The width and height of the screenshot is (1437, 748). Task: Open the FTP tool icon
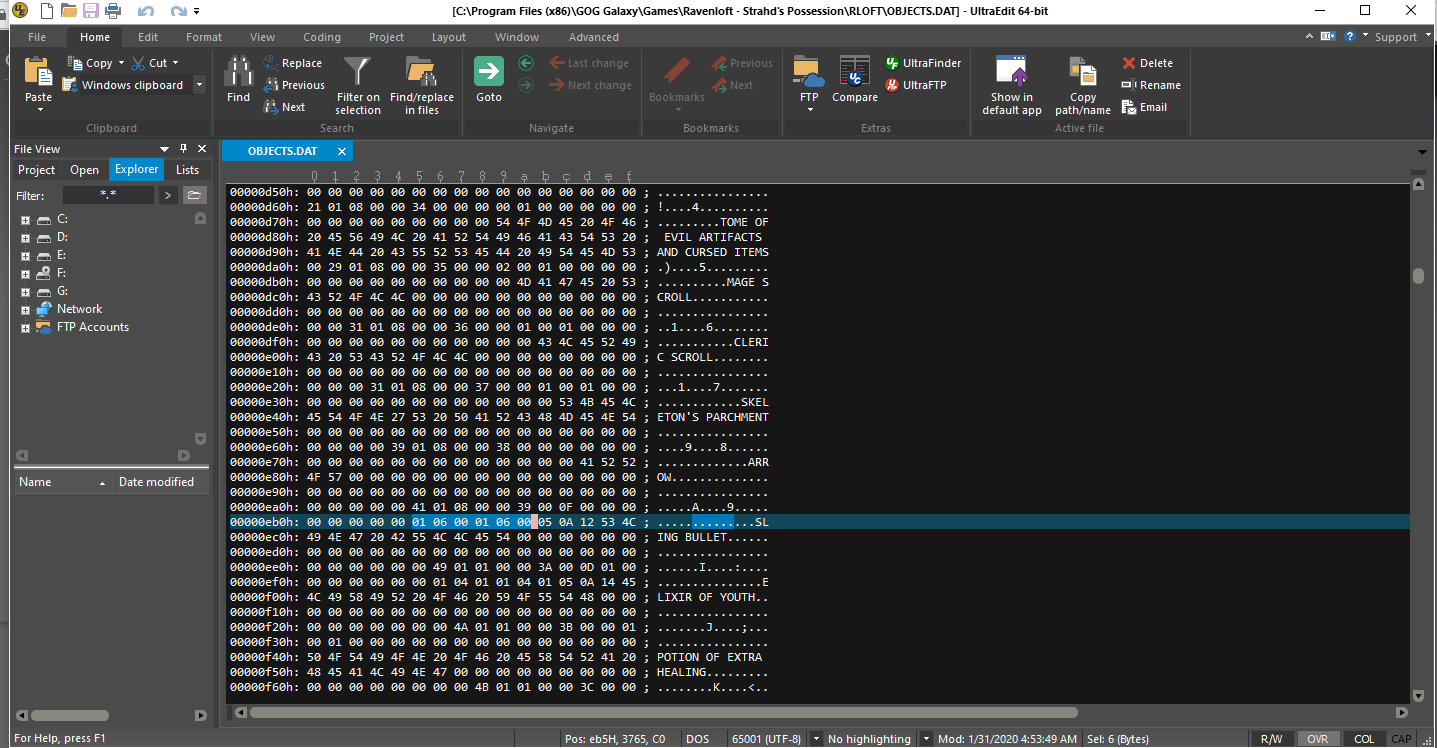808,72
